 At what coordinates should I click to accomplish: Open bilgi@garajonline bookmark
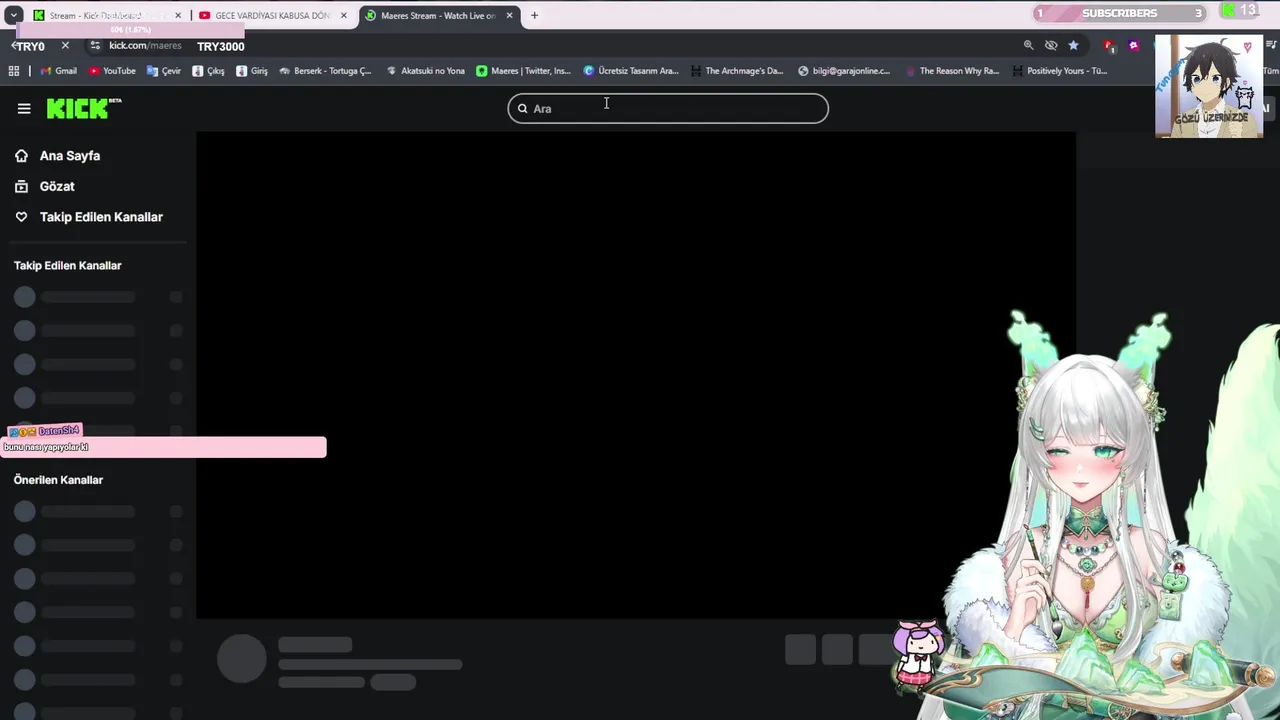(x=844, y=71)
